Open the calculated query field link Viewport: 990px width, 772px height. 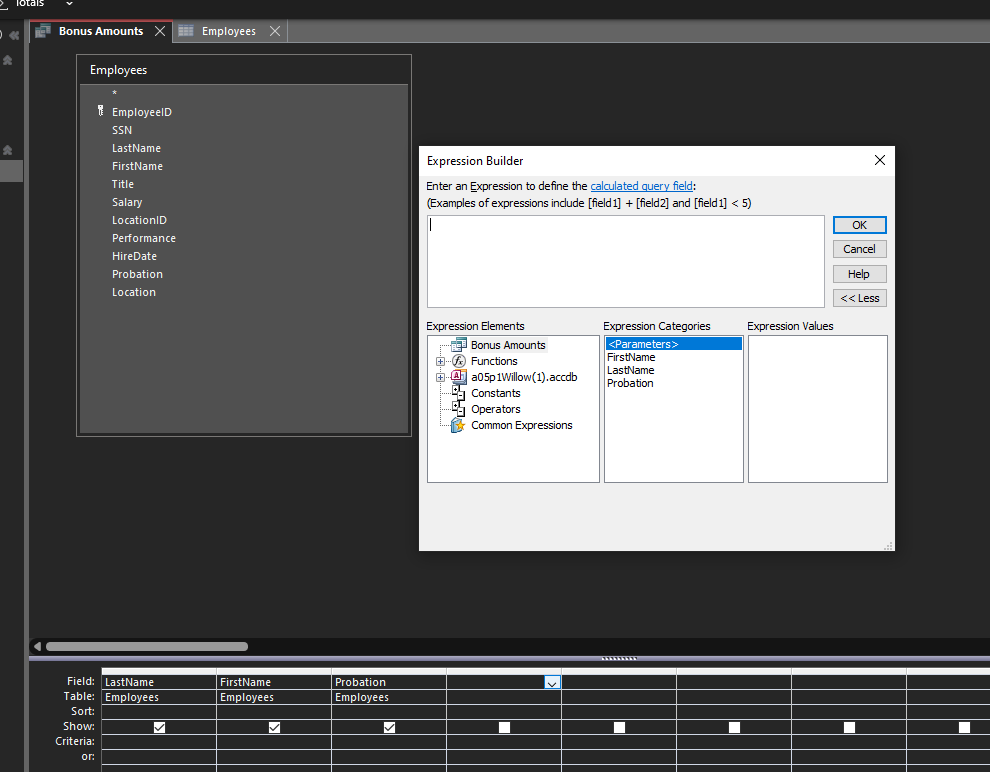click(x=641, y=186)
